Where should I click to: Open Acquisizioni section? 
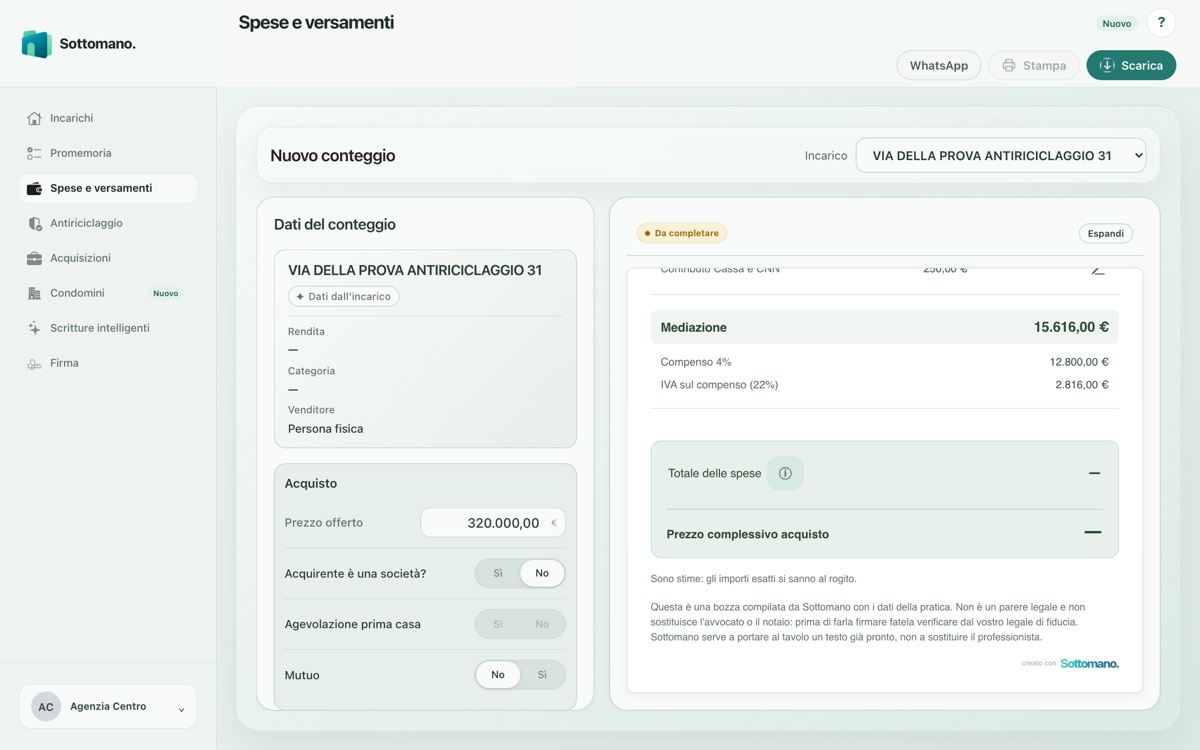tap(108, 258)
